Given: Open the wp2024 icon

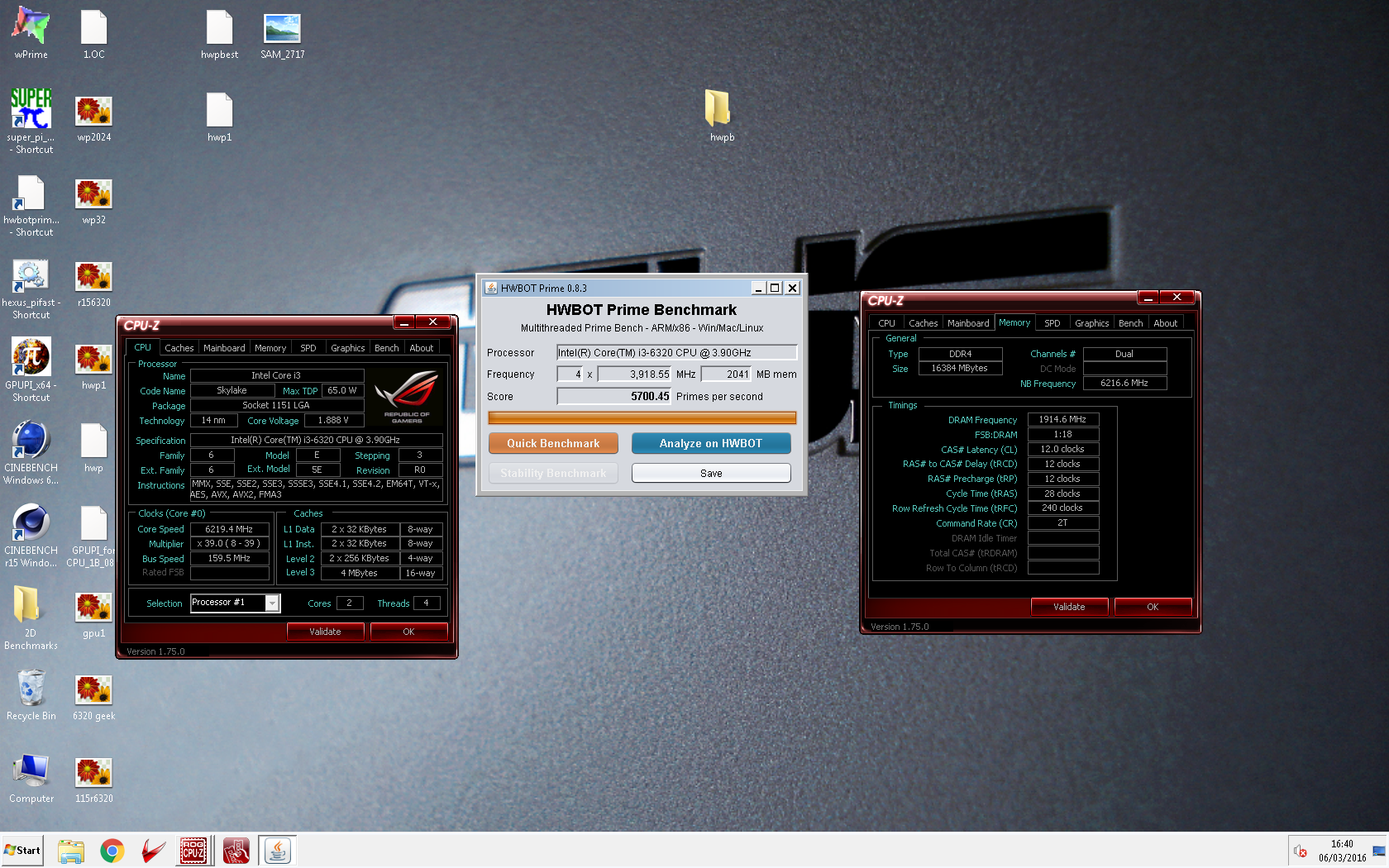Looking at the screenshot, I should (93, 118).
